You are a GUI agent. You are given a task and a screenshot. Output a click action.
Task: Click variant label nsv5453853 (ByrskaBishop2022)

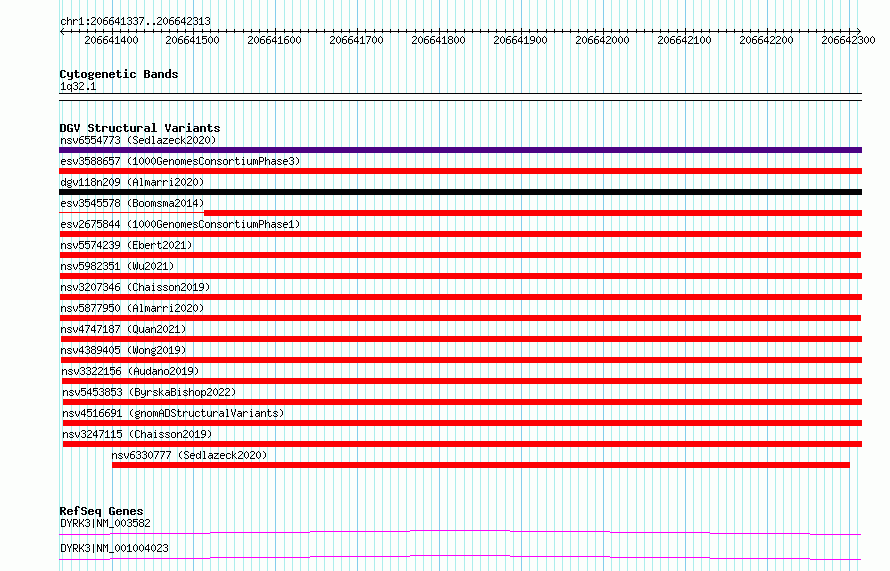(149, 392)
